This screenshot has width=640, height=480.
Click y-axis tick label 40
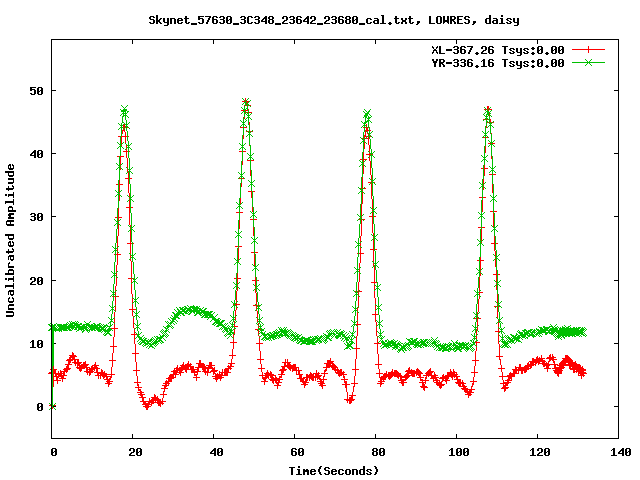pyautogui.click(x=36, y=154)
